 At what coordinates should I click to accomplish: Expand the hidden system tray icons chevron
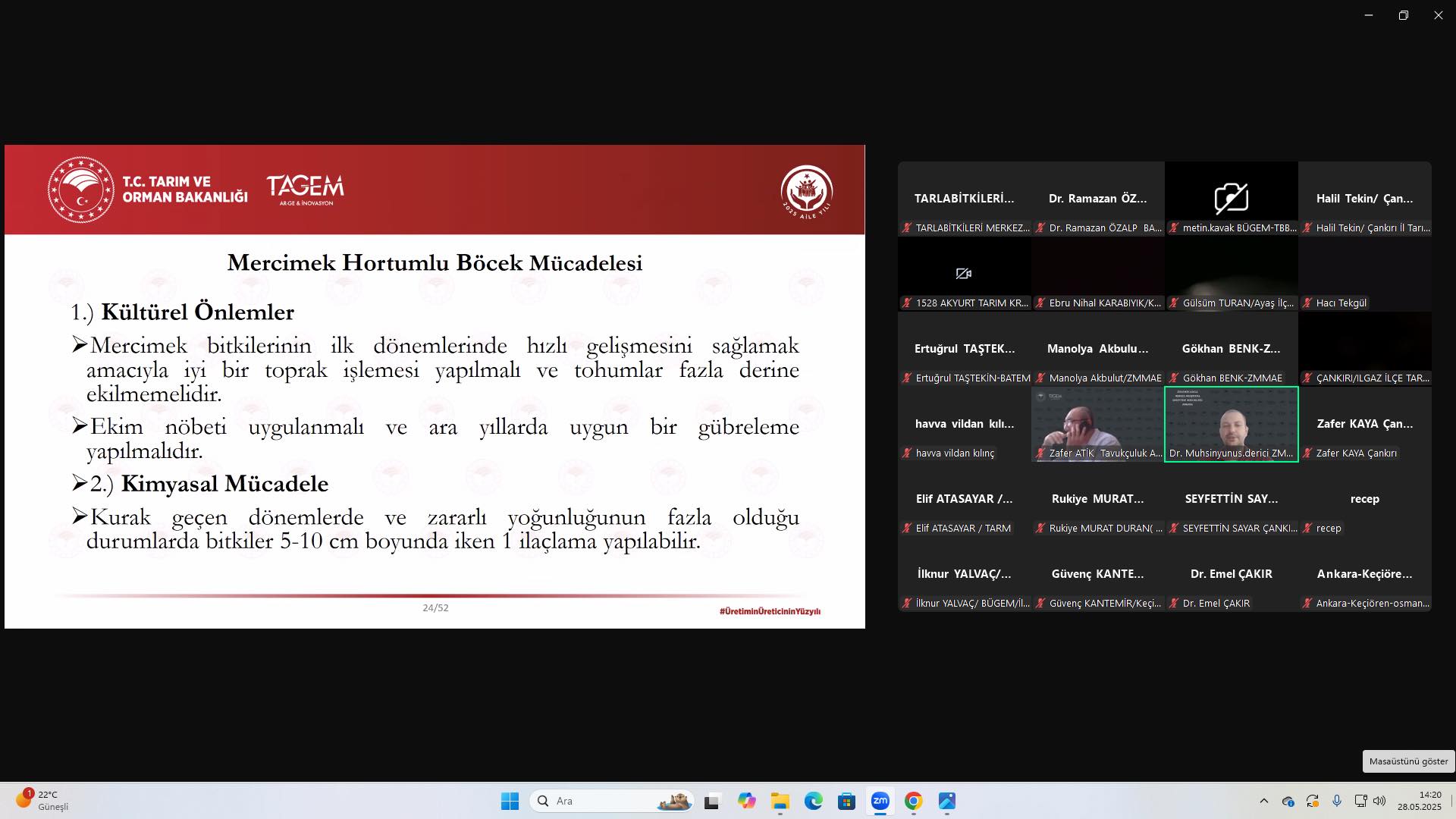tap(1263, 801)
